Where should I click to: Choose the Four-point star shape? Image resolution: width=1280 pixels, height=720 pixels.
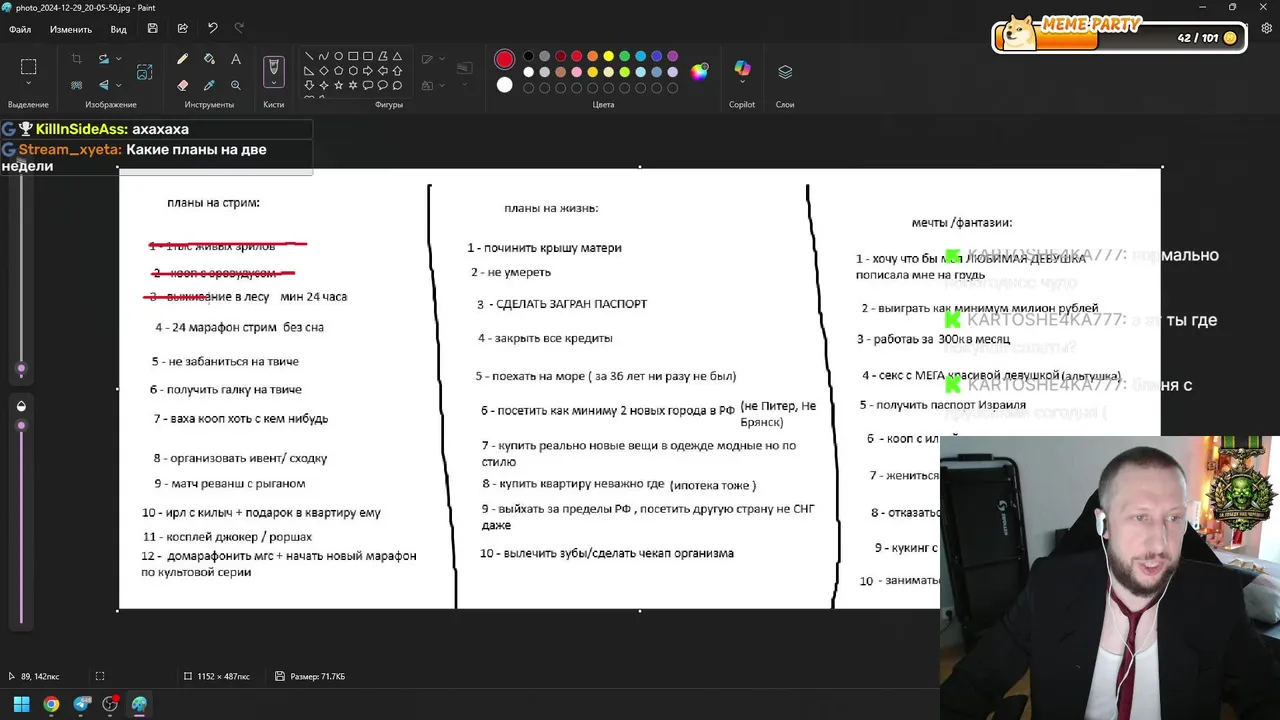point(324,86)
